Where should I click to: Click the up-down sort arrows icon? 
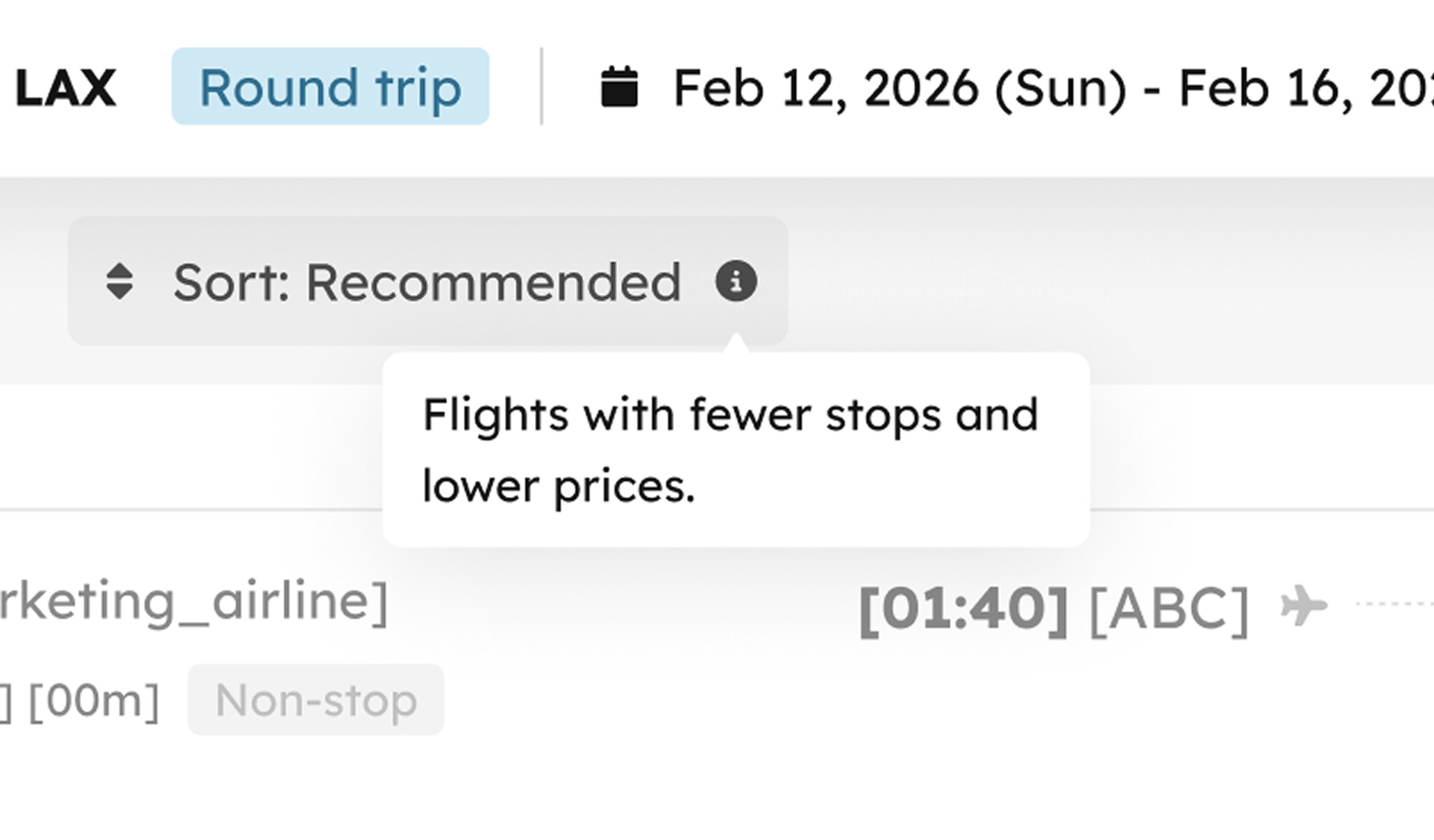coord(119,281)
